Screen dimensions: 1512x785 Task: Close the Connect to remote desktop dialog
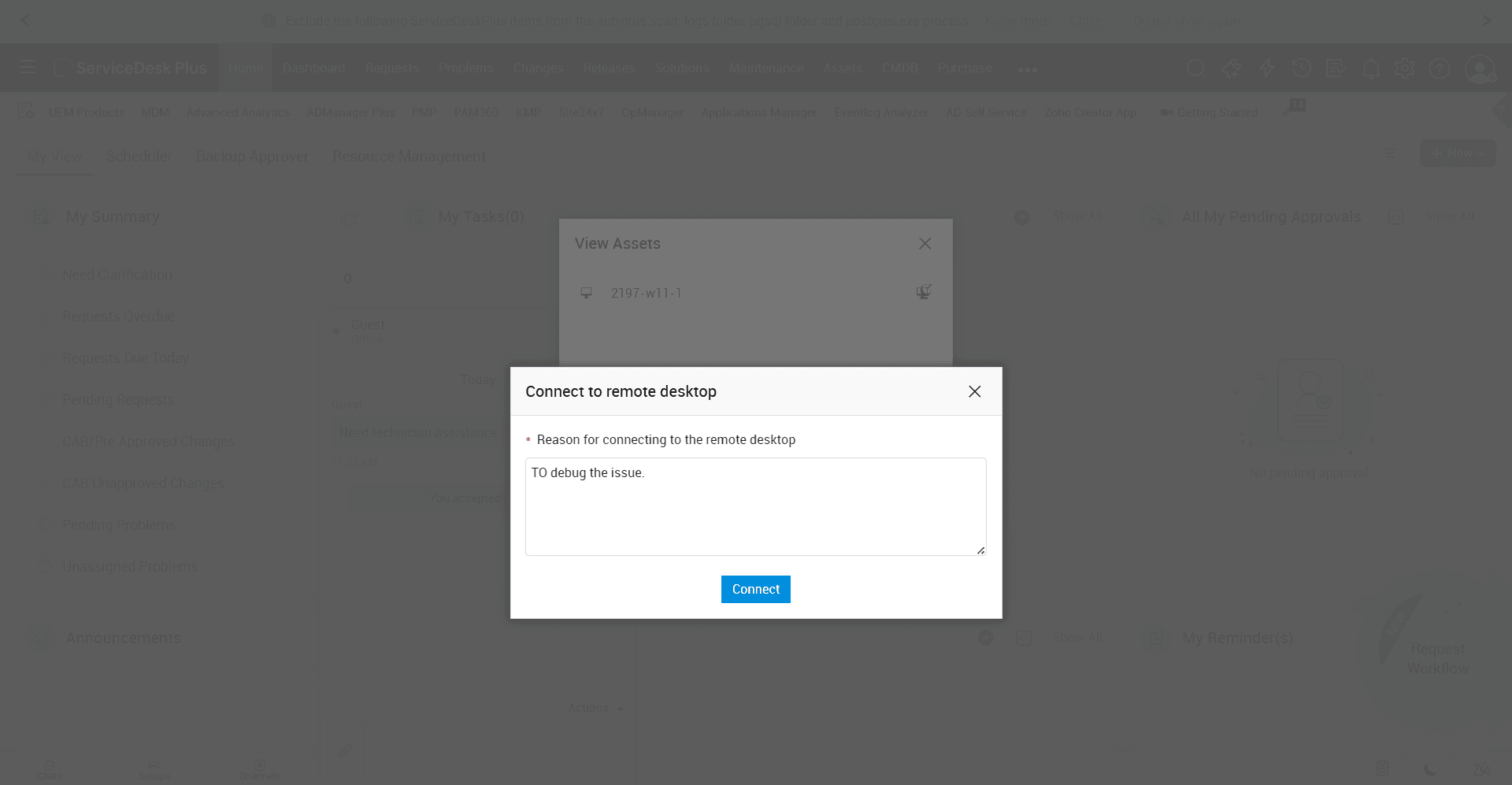(974, 391)
